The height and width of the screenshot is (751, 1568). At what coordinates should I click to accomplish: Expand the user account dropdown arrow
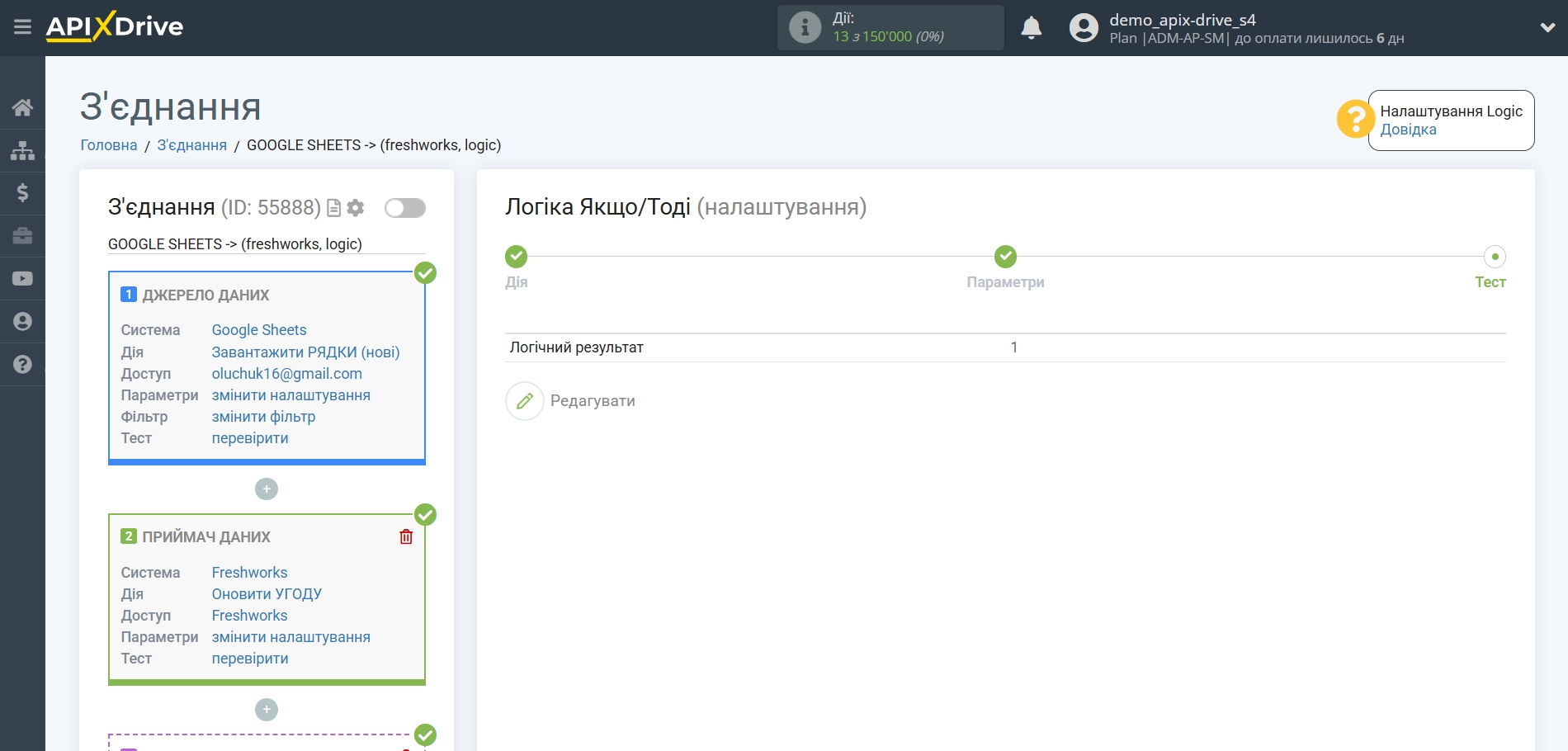1547,27
